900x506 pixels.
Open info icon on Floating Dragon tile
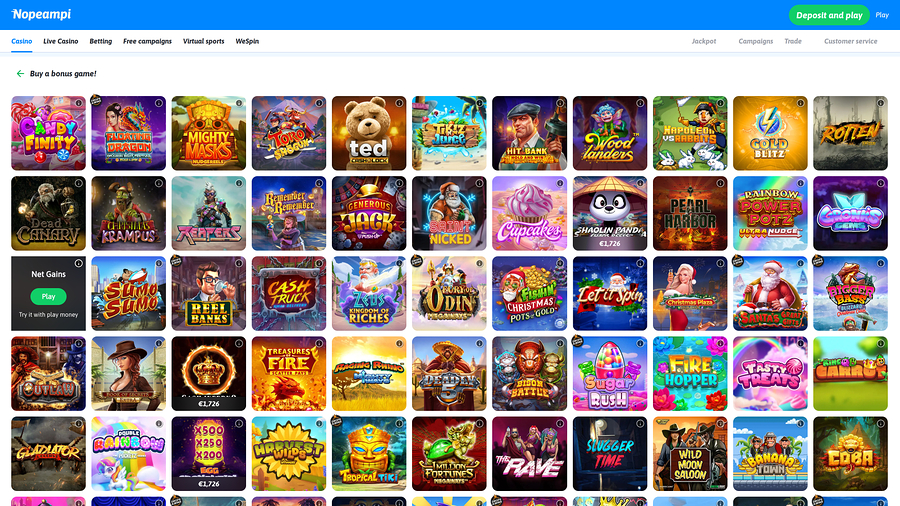point(158,103)
